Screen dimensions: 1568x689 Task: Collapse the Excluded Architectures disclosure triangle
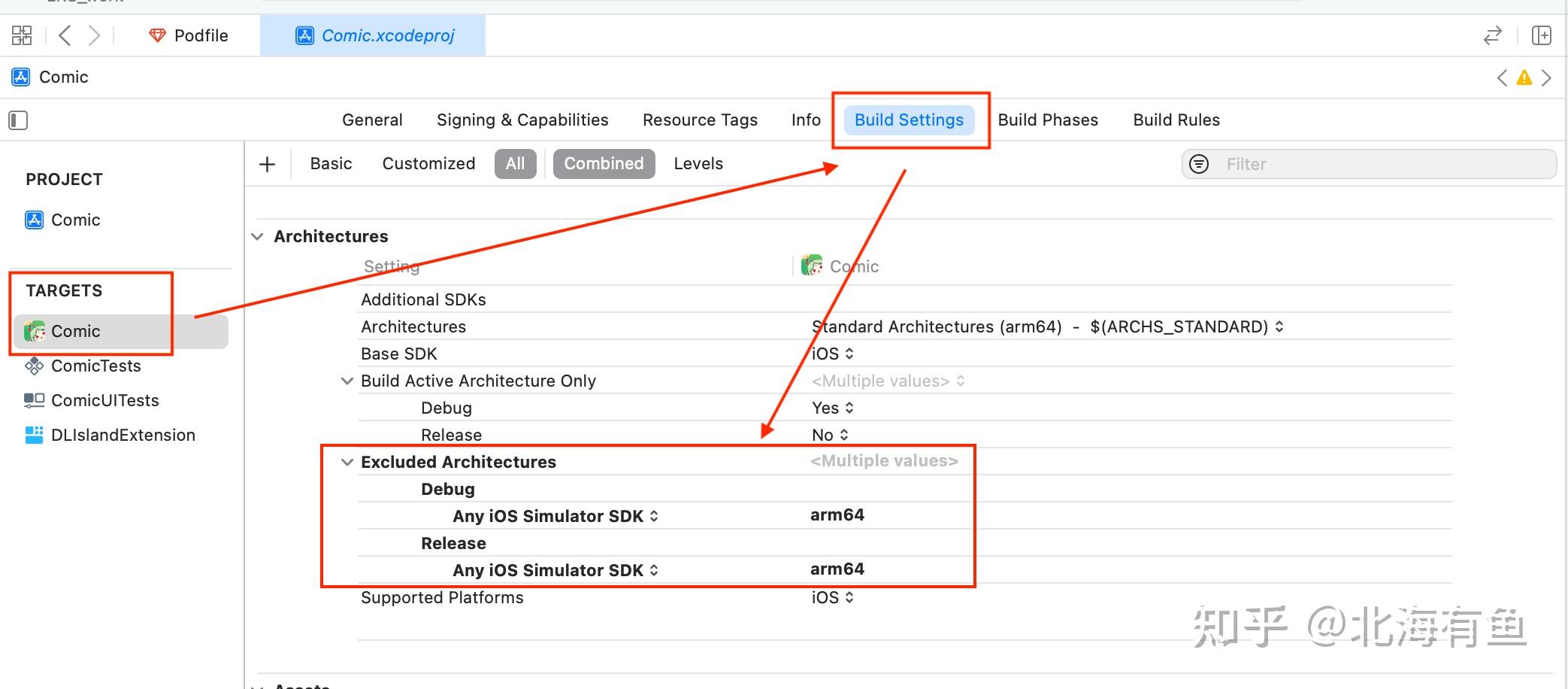[347, 461]
